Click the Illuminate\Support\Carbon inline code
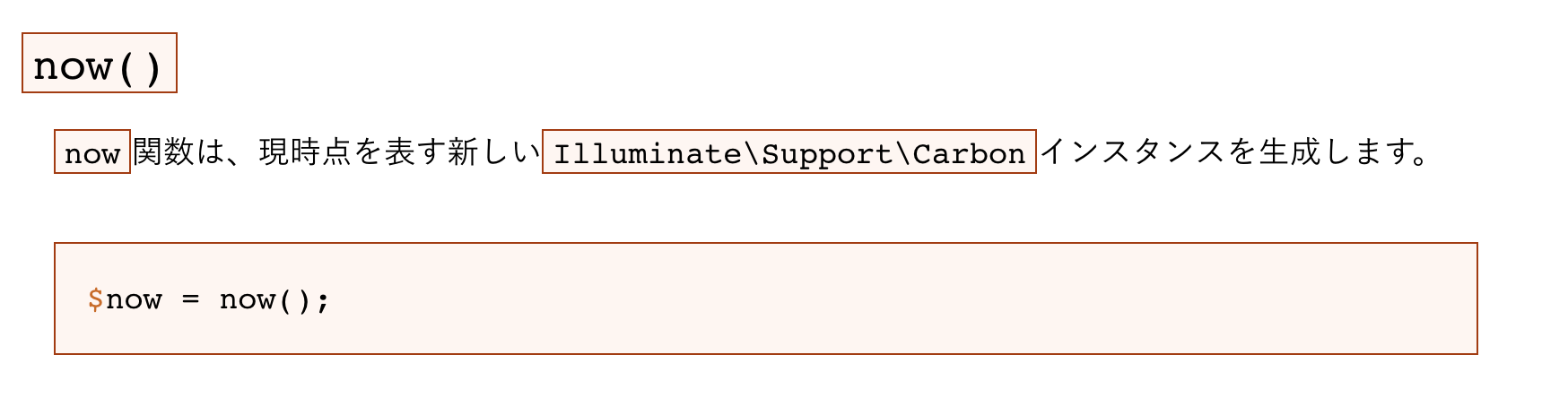 point(789,152)
